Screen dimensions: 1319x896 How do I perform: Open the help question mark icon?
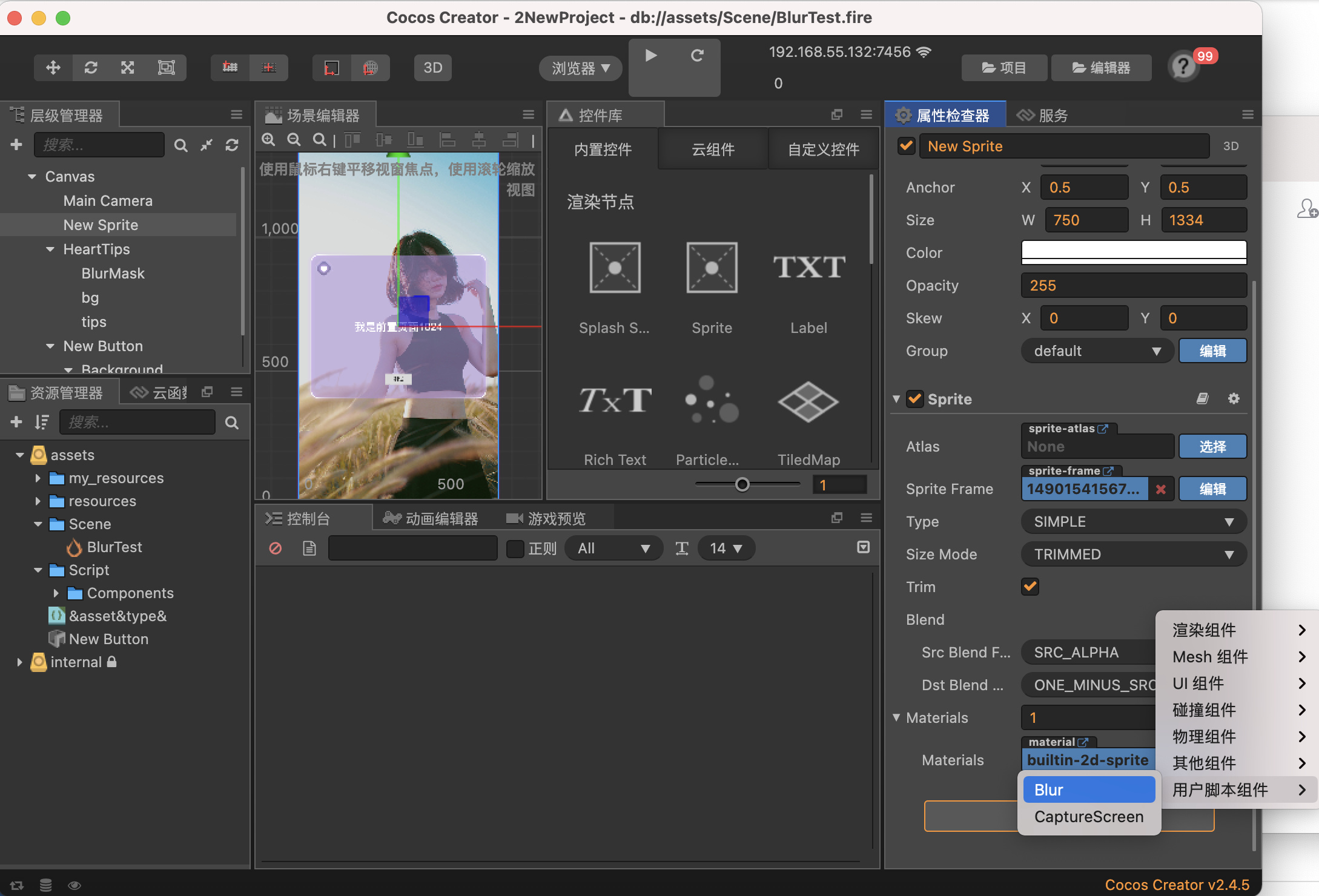[1183, 67]
